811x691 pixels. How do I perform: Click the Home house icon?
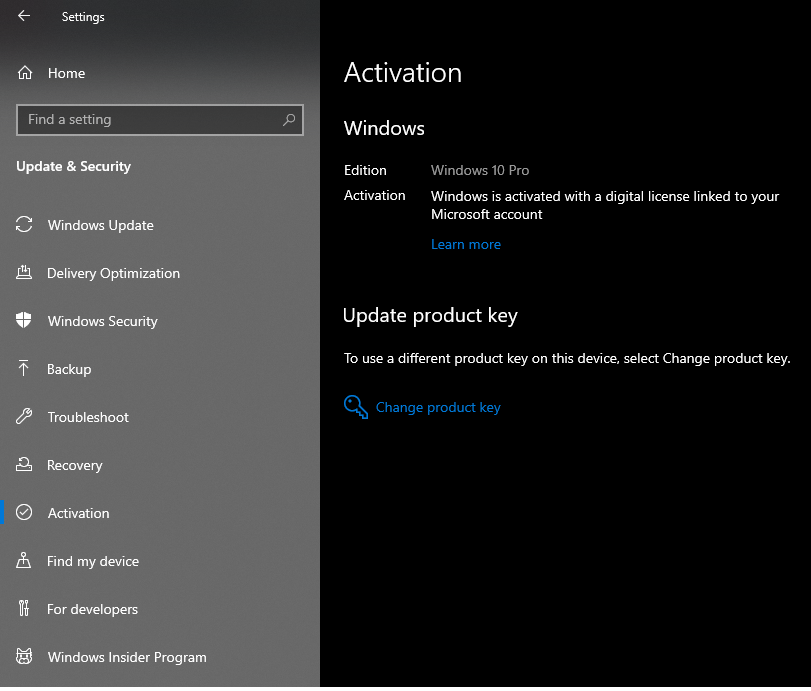(25, 73)
